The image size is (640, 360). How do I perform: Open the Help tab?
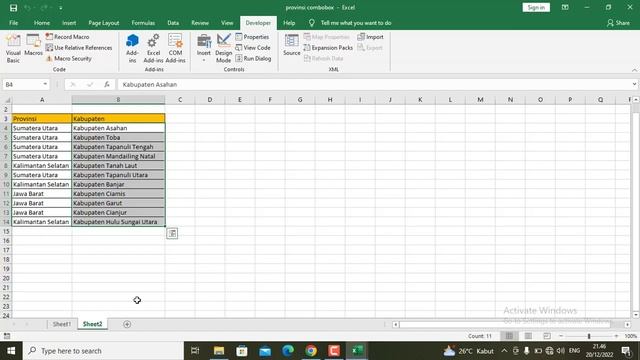point(289,23)
